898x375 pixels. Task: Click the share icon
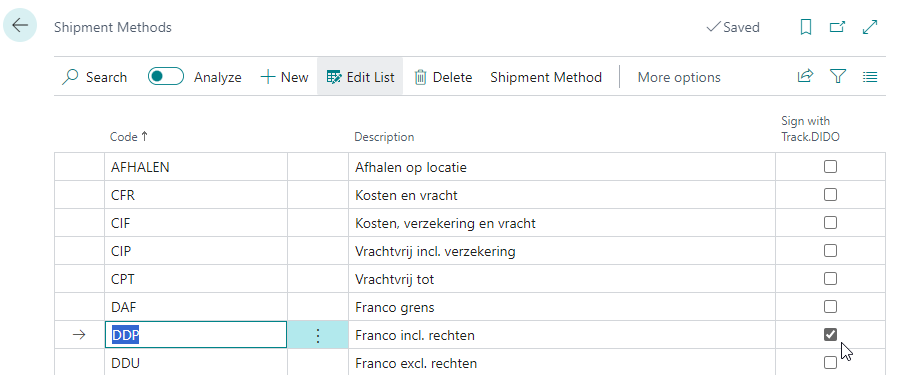tap(805, 76)
